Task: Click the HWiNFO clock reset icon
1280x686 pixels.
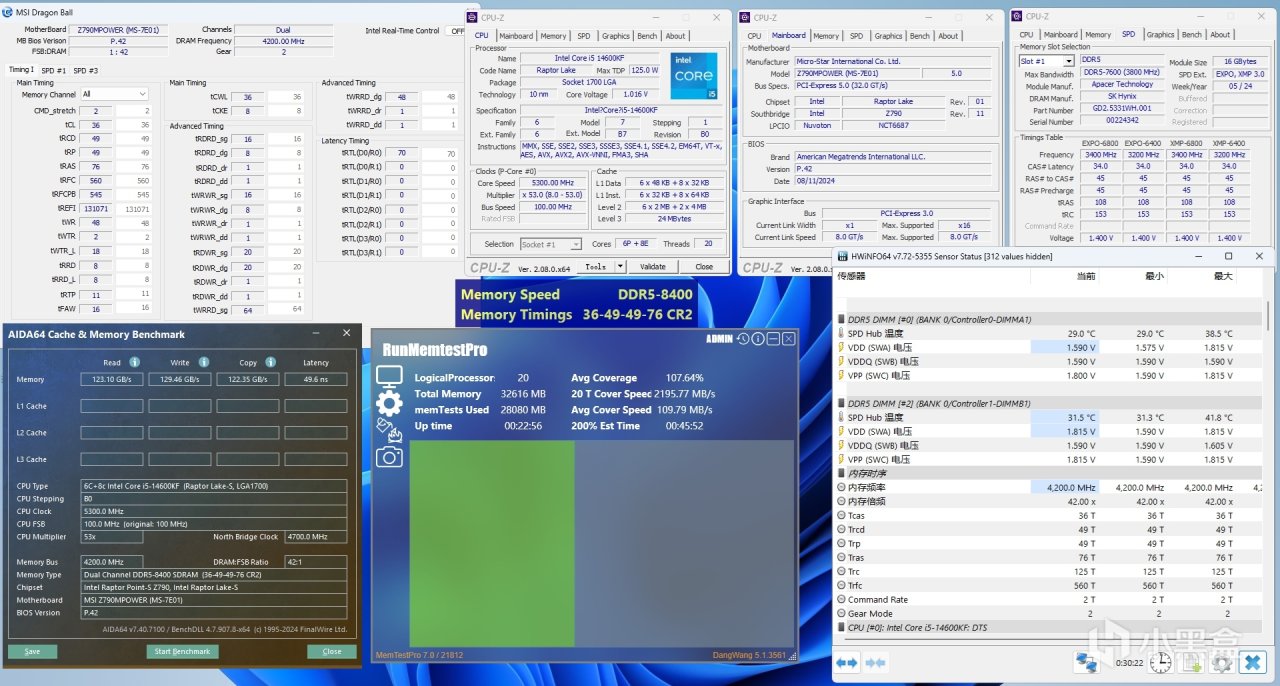Action: click(1160, 662)
